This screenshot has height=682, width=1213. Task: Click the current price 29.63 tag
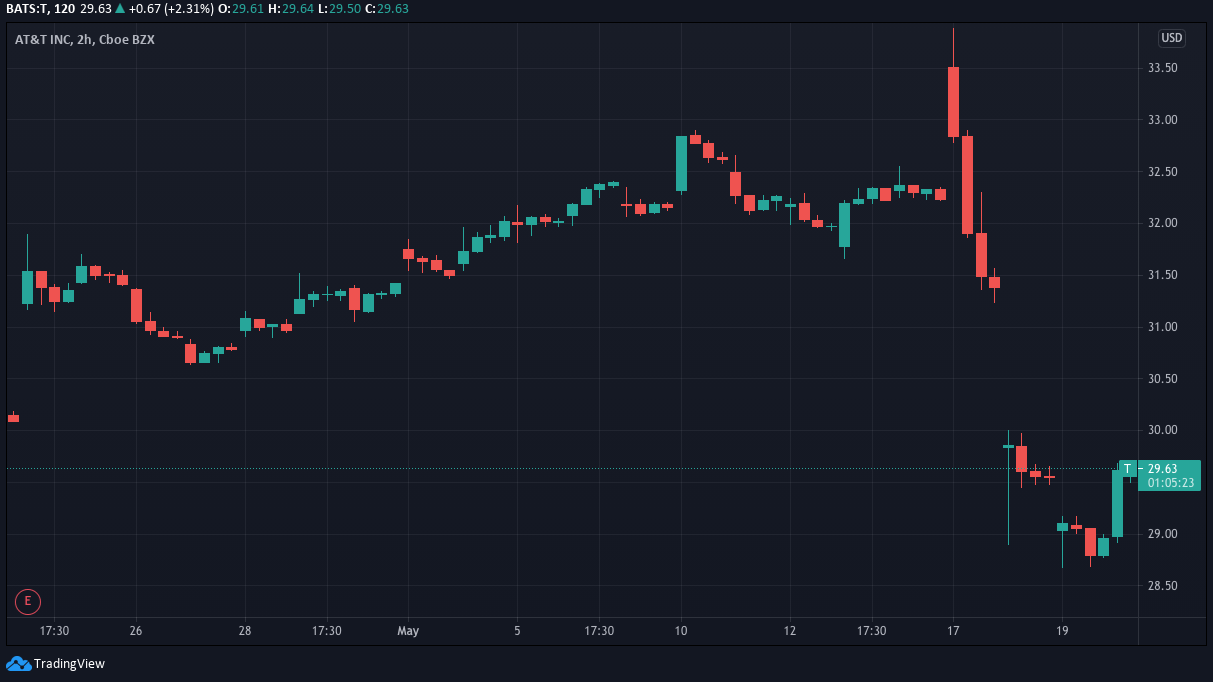tap(1162, 469)
